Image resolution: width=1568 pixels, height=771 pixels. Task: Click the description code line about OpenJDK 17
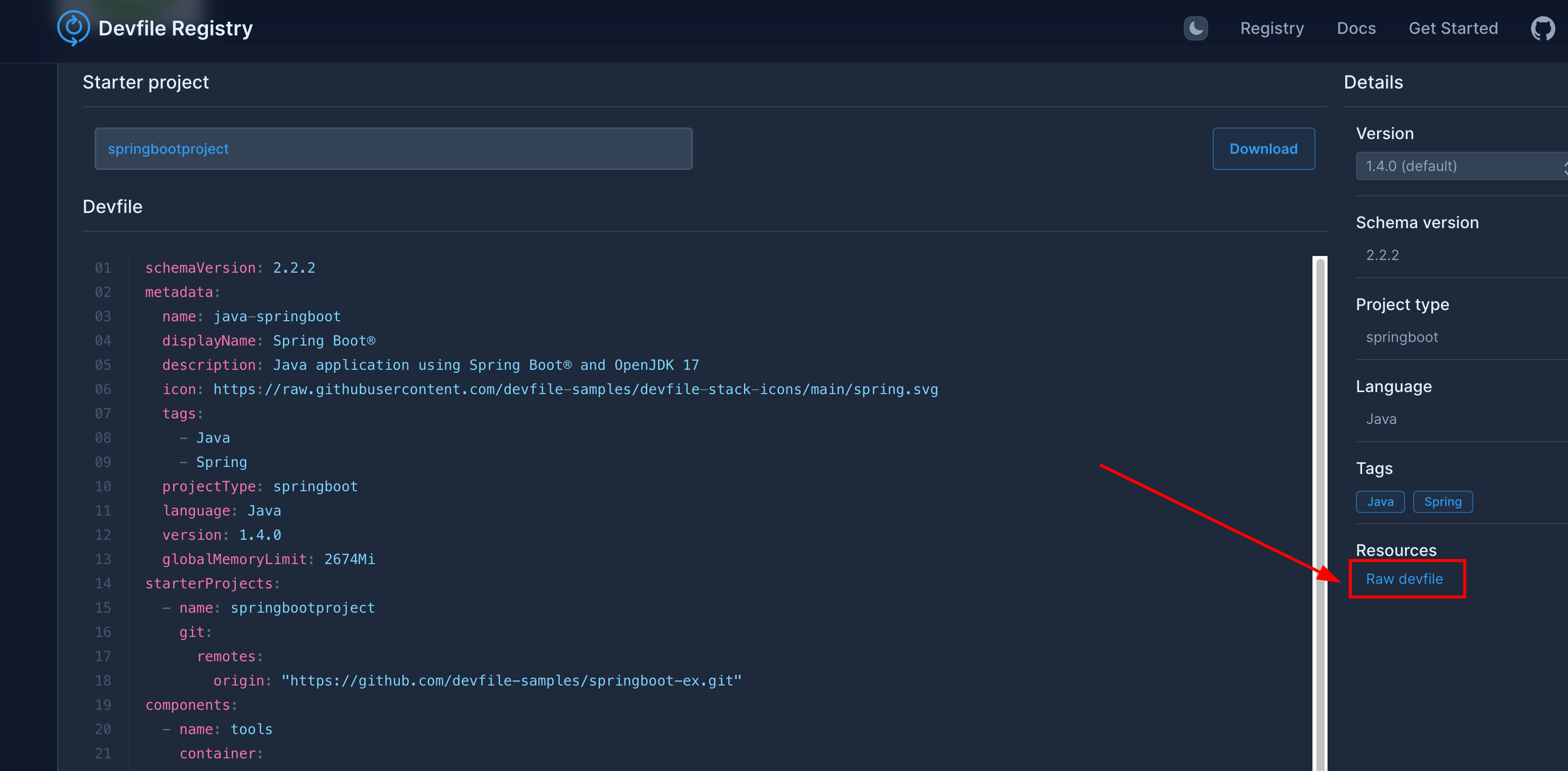tap(430, 365)
